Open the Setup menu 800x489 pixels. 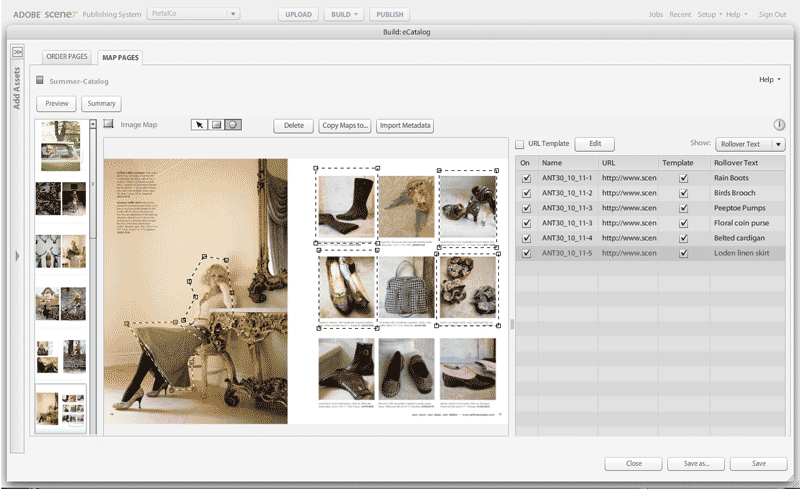[709, 15]
